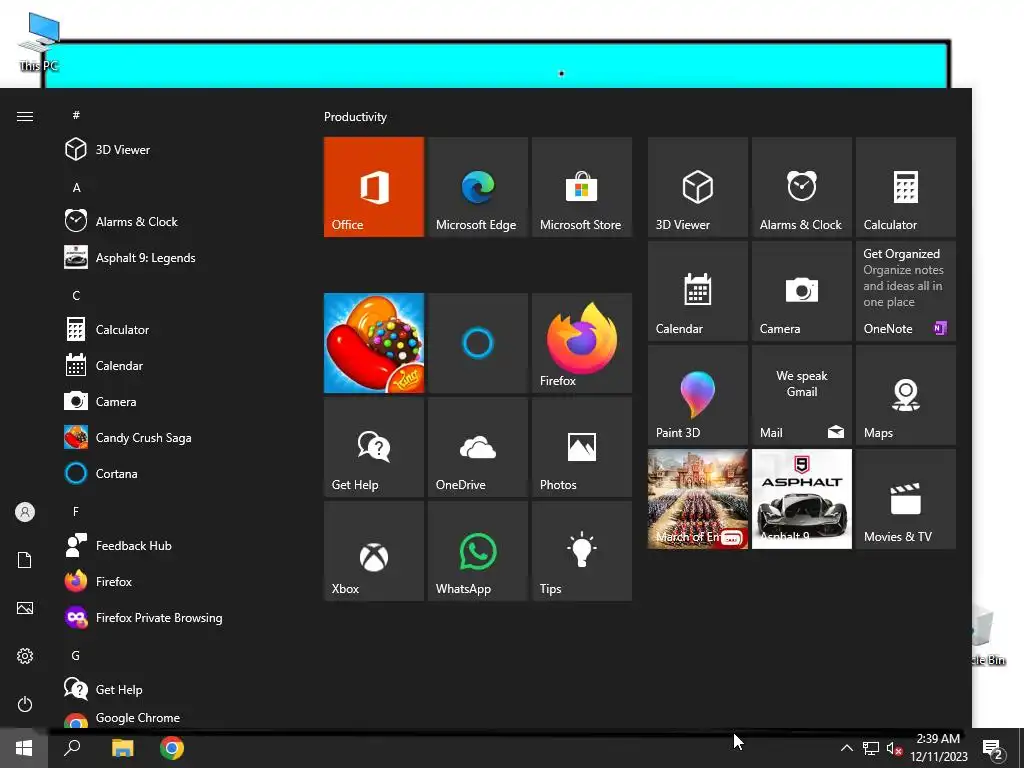This screenshot has height=768, width=1024.
Task: Open the Asphalt 9 tile
Action: [801, 499]
